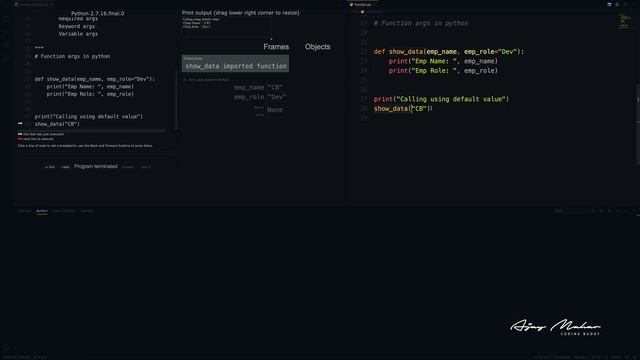Image resolution: width=640 pixels, height=360 pixels.
Task: Switch to the PROBLEMS panel tab
Action: 24,211
